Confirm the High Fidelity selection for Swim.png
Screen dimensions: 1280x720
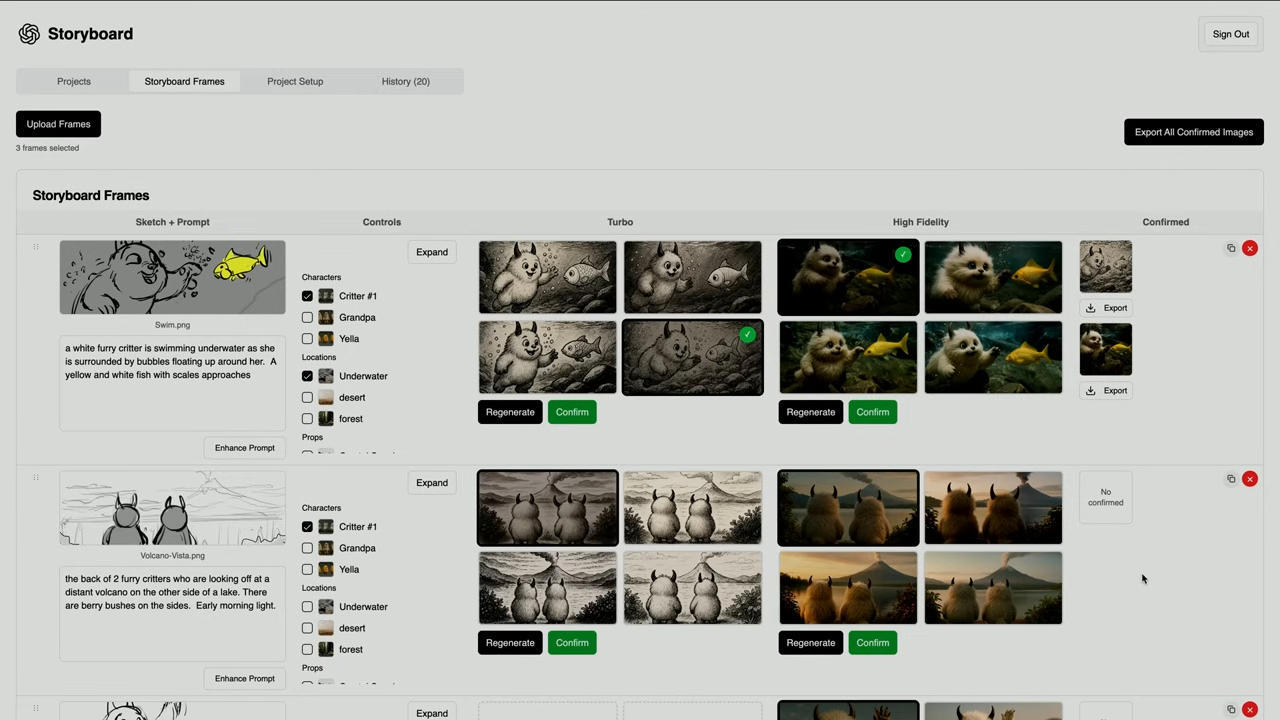(x=873, y=412)
